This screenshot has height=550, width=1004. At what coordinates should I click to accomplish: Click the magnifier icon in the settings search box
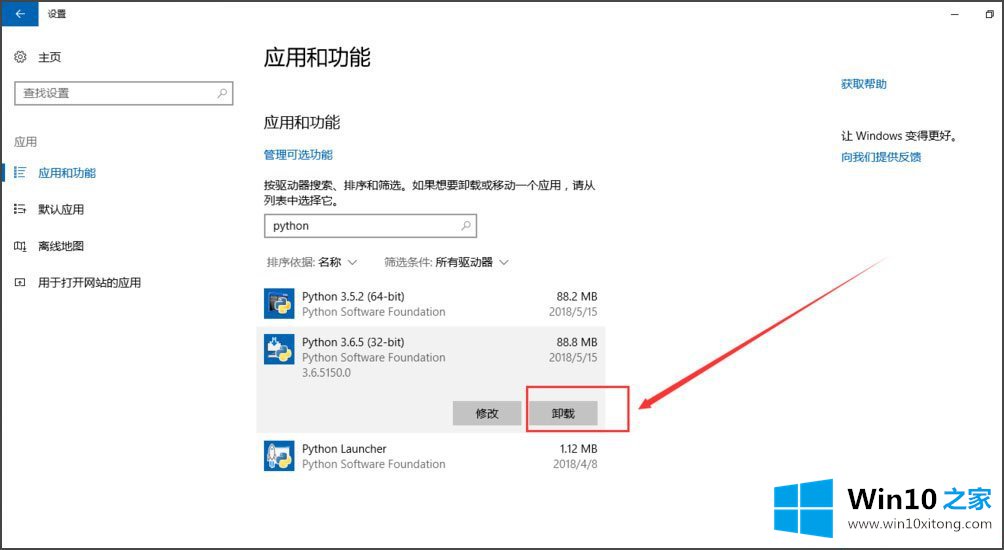tap(222, 93)
